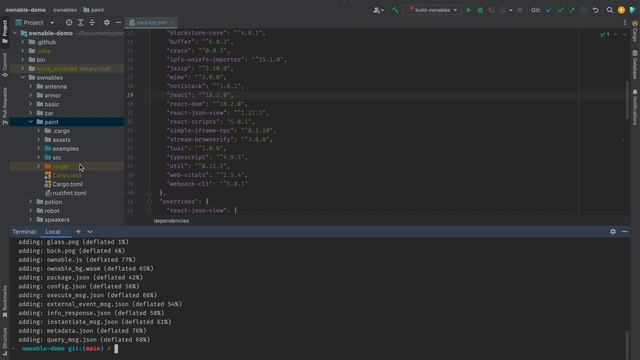
Task: Show Git history clock icon
Action: tap(584, 10)
